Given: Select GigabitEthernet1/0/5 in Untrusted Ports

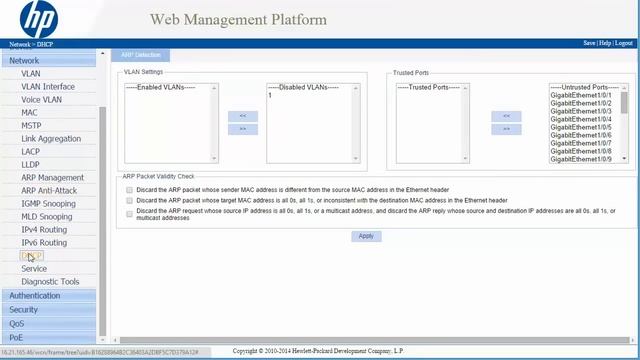Looking at the screenshot, I should click(x=581, y=127).
